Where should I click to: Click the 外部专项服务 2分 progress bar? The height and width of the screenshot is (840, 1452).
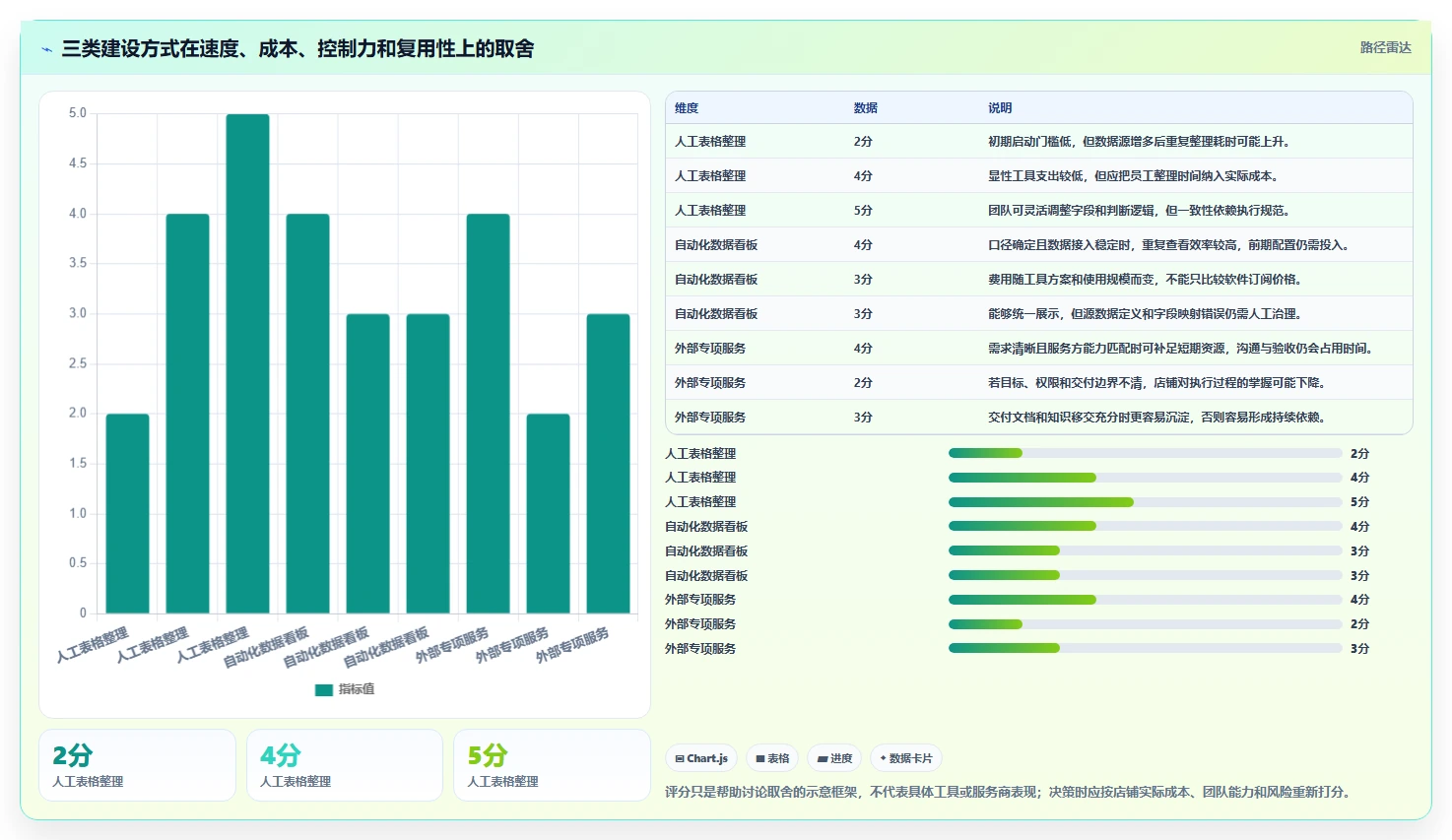[x=1145, y=624]
